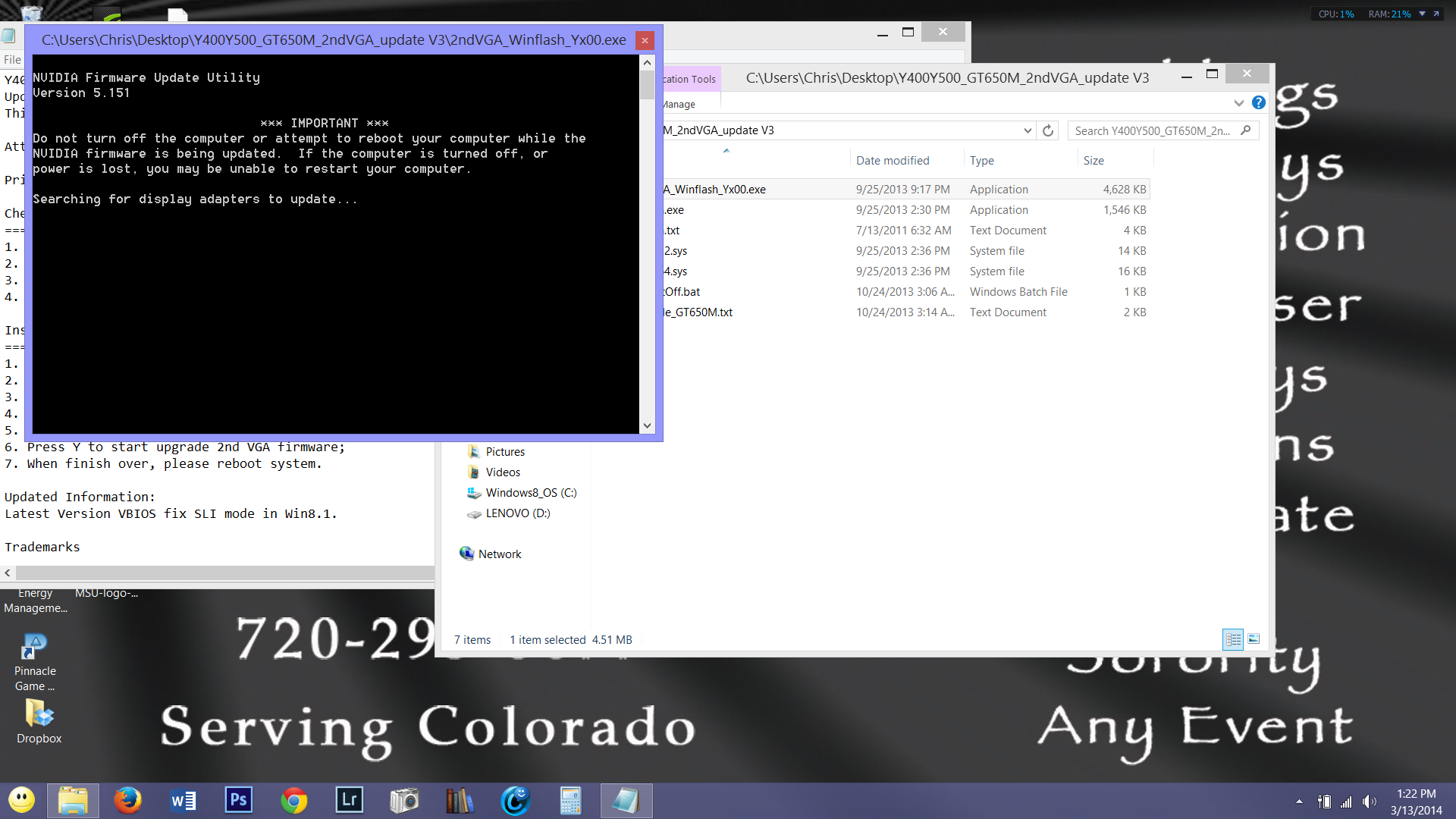Open the volume control in system tray
Screen dimensions: 1456x819
coord(1369,802)
